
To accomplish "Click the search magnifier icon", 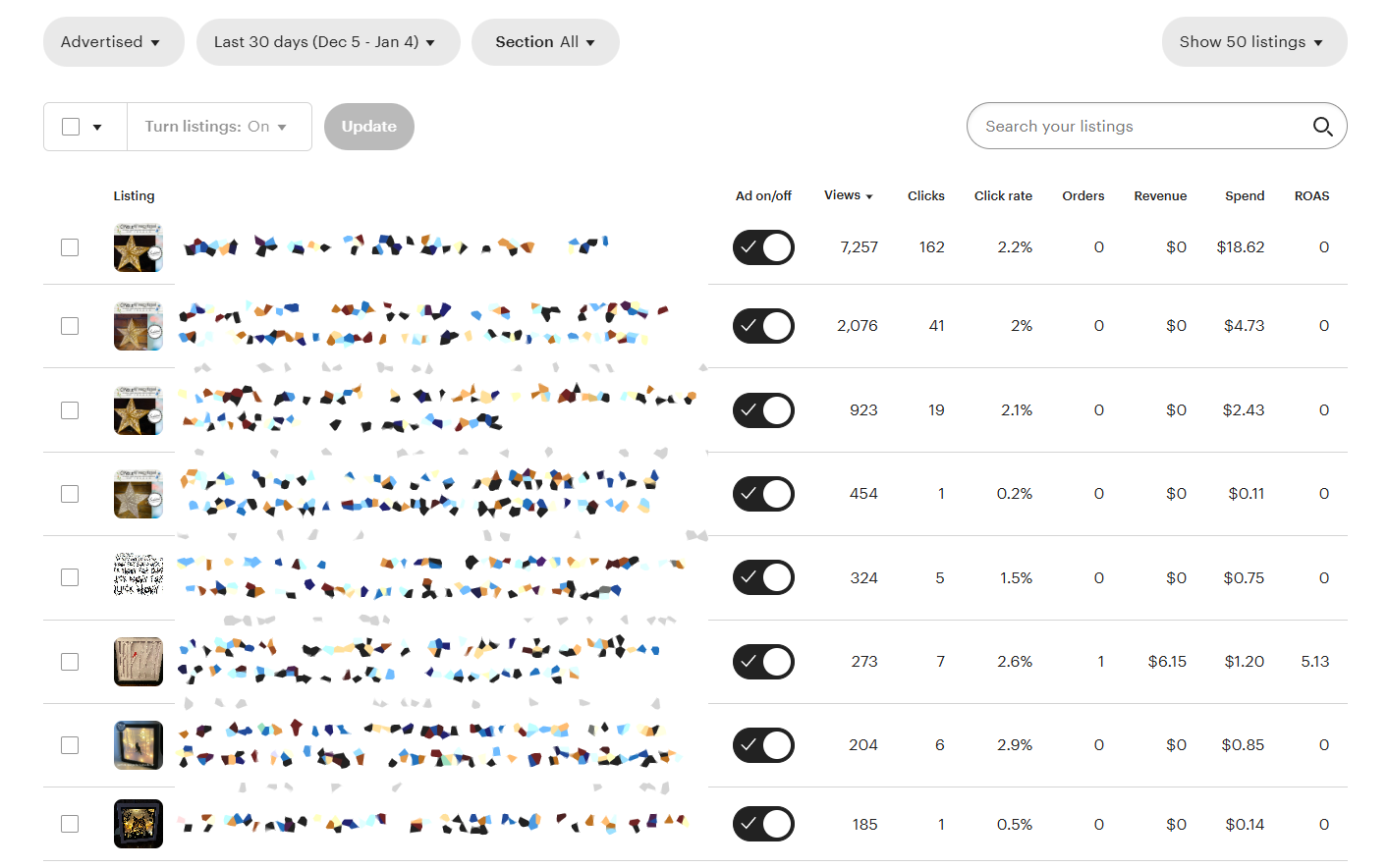I will tap(1322, 127).
